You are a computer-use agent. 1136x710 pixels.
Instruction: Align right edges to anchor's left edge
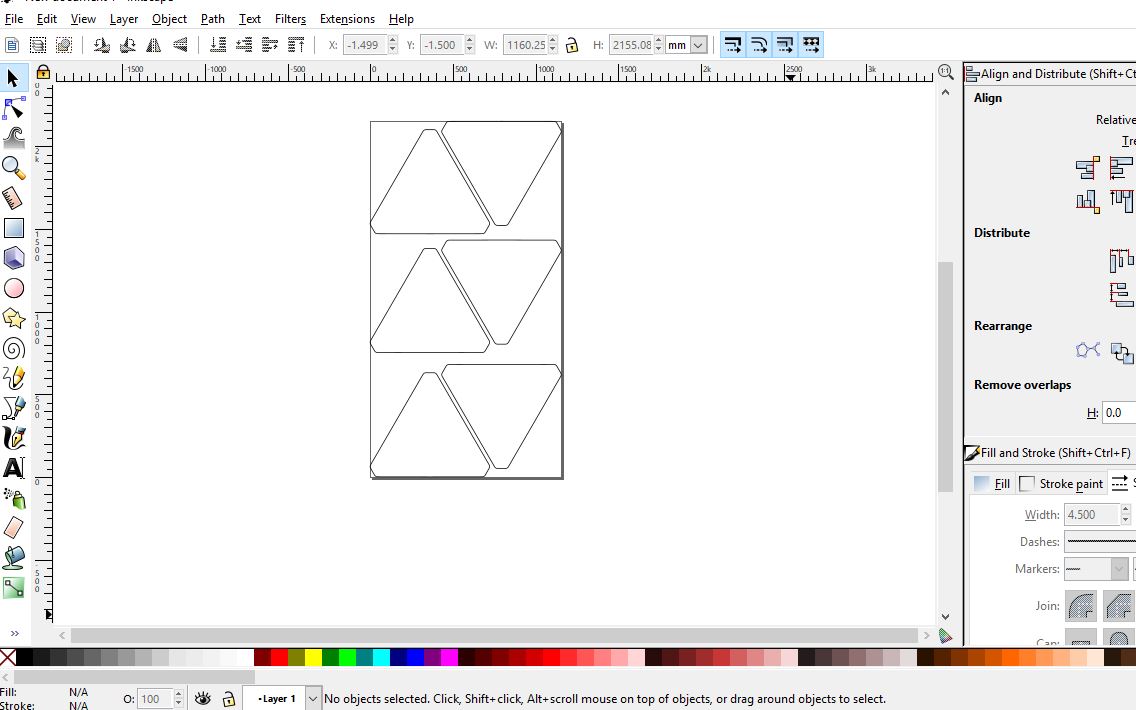pos(1087,168)
